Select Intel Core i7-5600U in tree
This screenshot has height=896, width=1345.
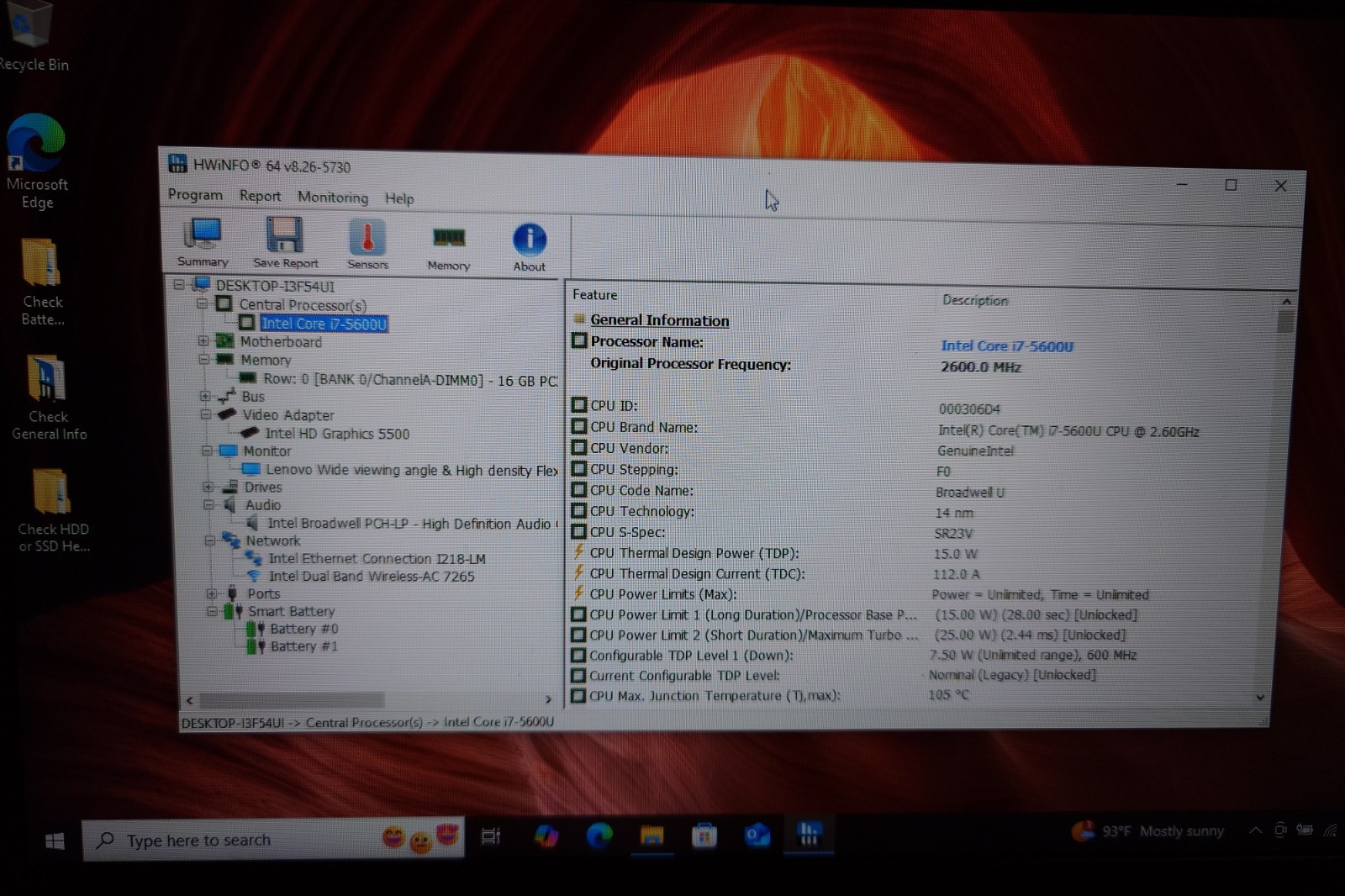324,324
